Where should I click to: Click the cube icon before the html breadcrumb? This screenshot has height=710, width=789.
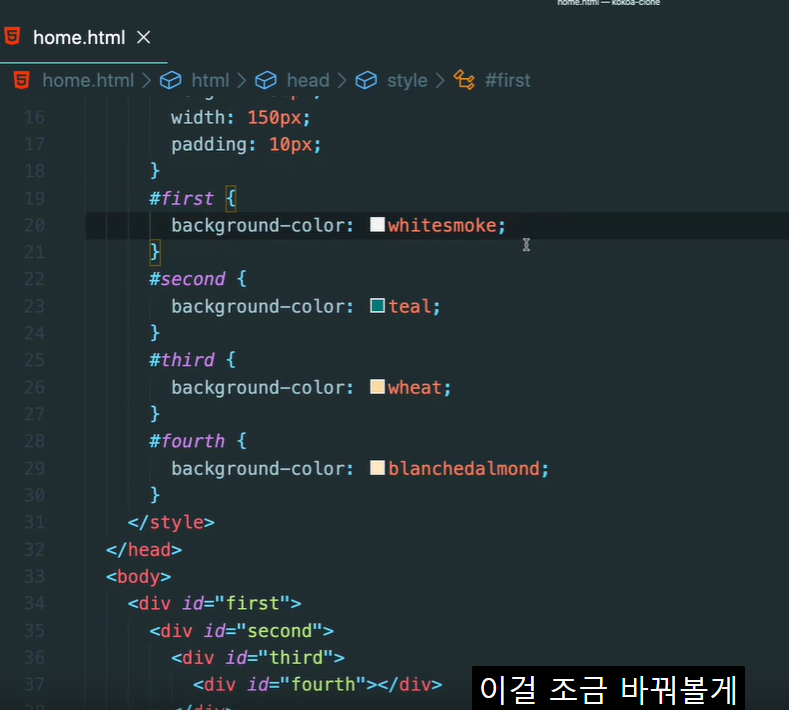pos(171,81)
